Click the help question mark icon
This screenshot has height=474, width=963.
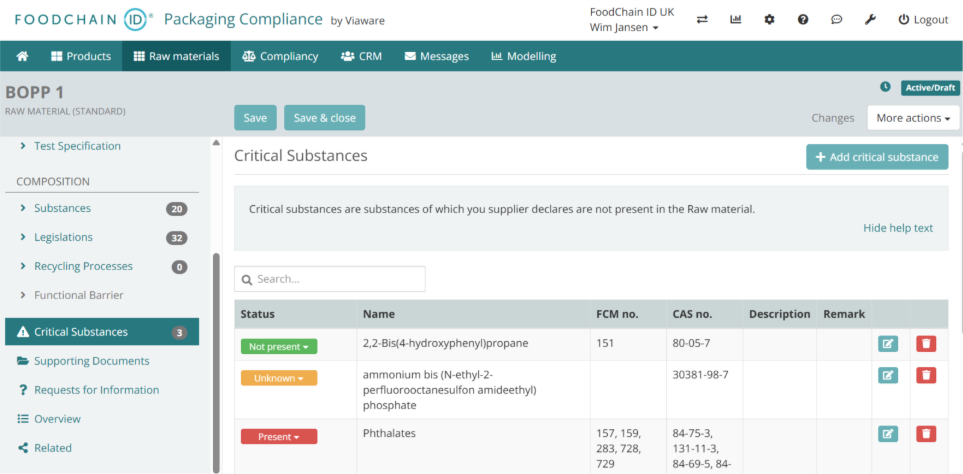click(803, 20)
